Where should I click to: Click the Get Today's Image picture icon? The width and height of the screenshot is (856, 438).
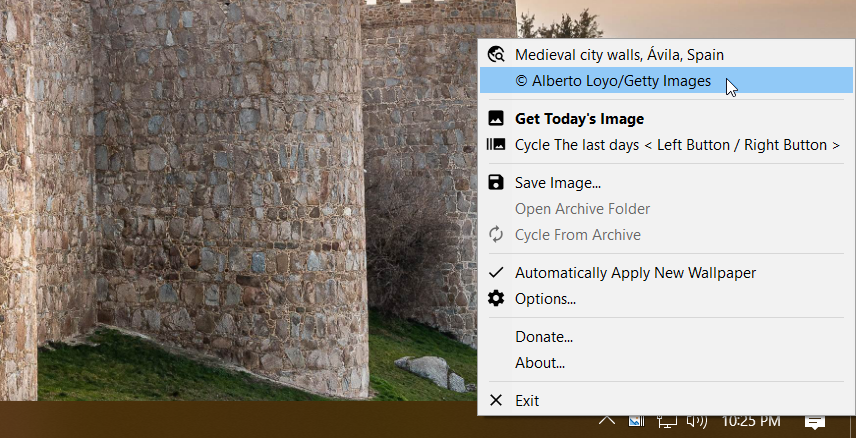496,118
